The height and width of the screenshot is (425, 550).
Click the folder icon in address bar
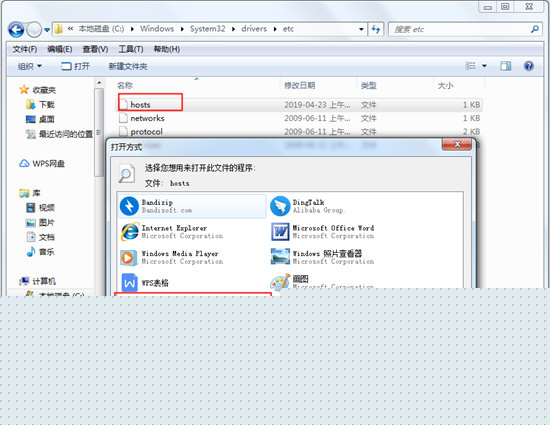pos(59,29)
